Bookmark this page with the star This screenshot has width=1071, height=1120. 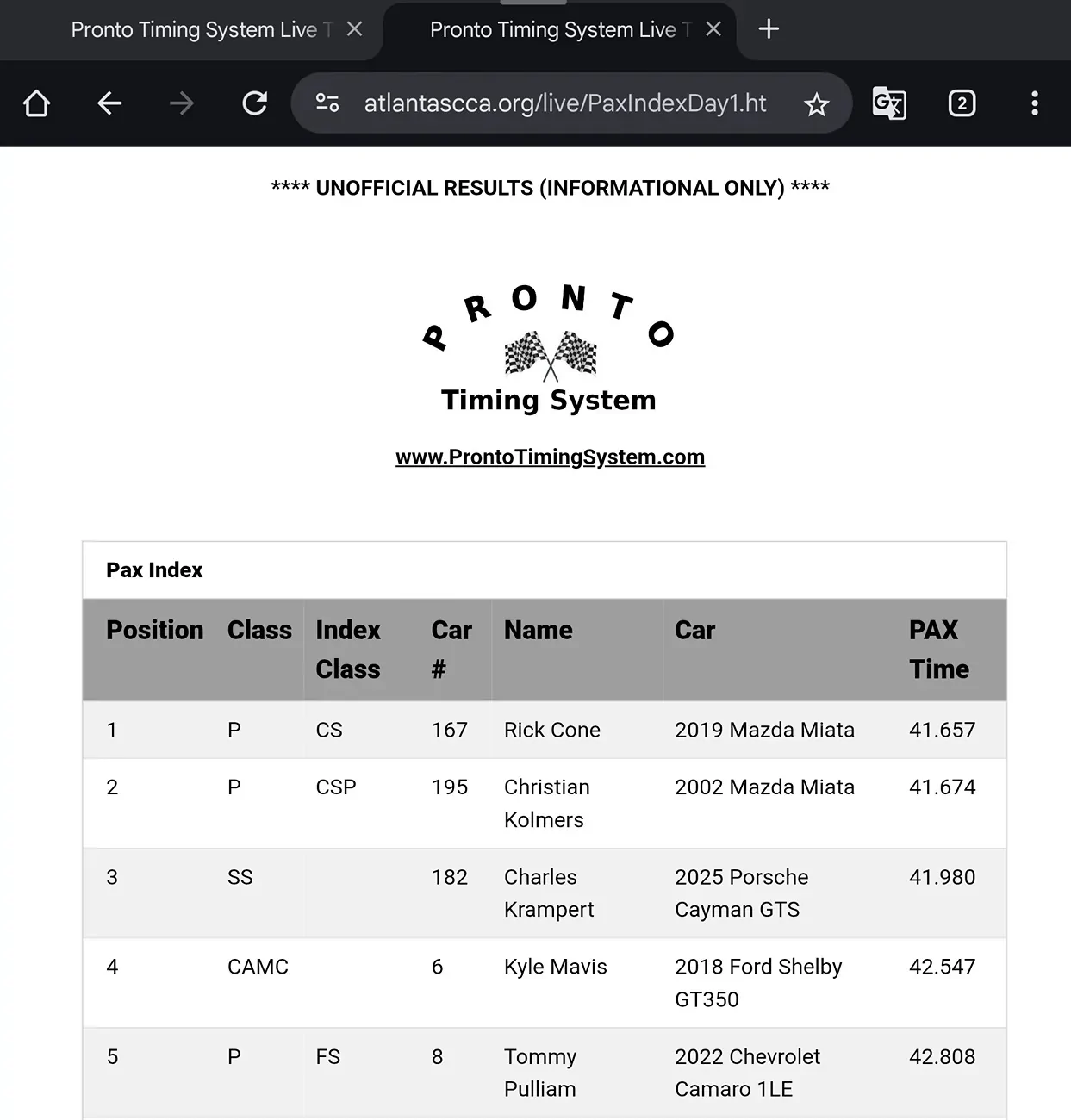(816, 104)
